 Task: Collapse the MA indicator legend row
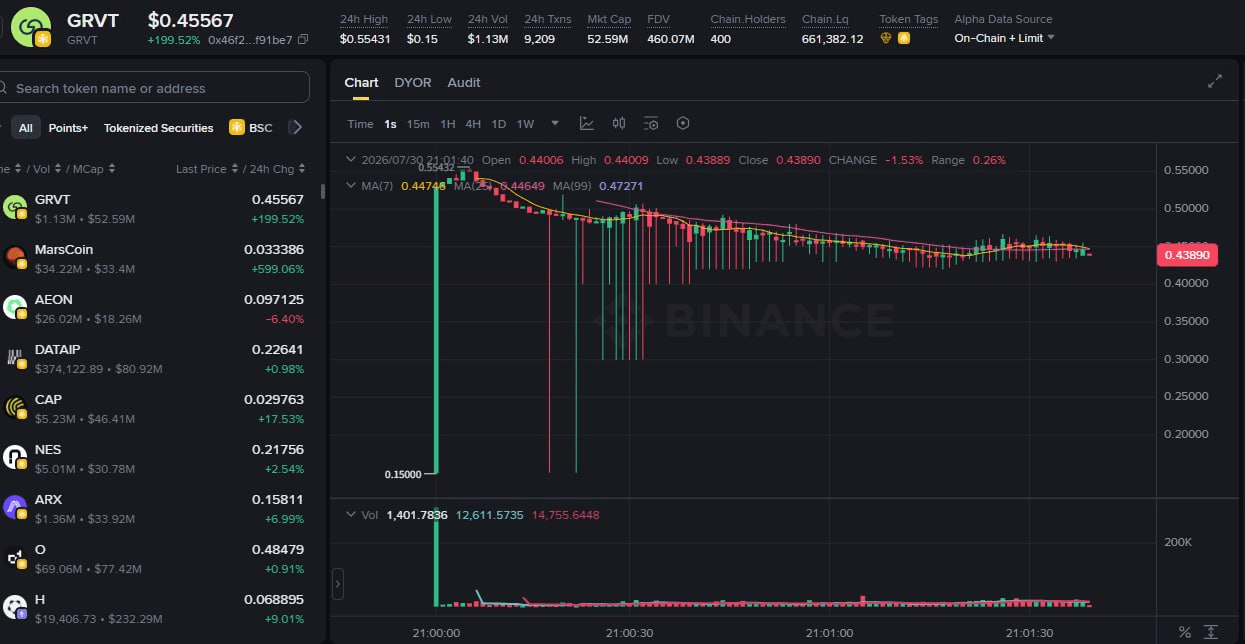350,186
